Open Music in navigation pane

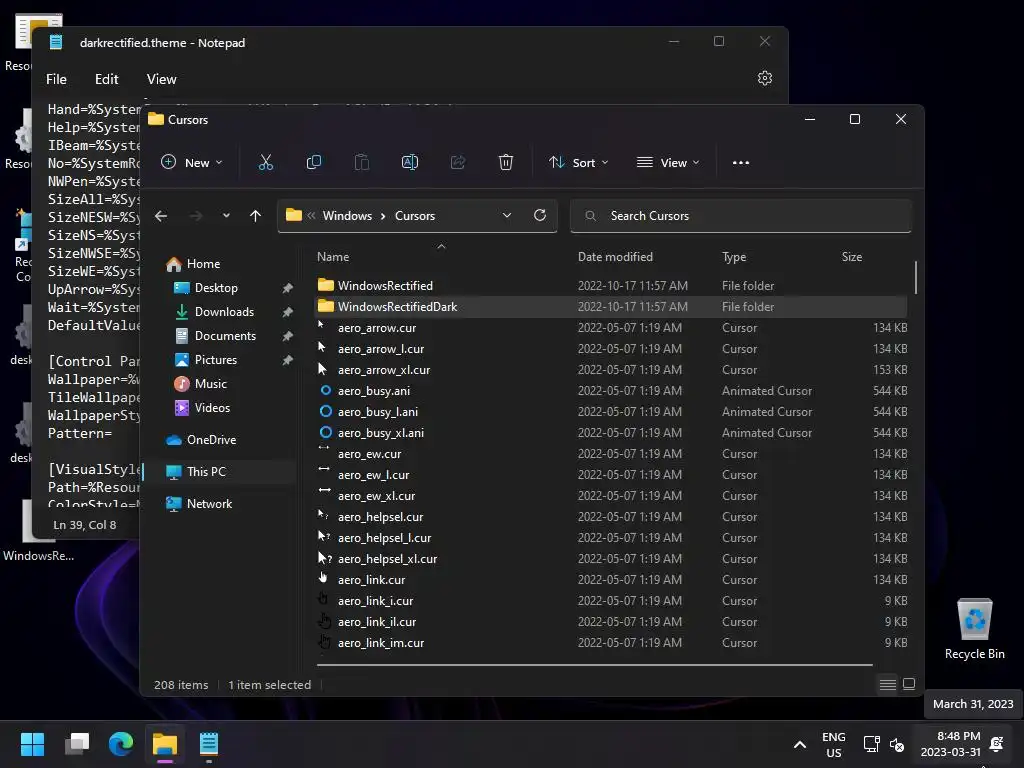pos(210,384)
